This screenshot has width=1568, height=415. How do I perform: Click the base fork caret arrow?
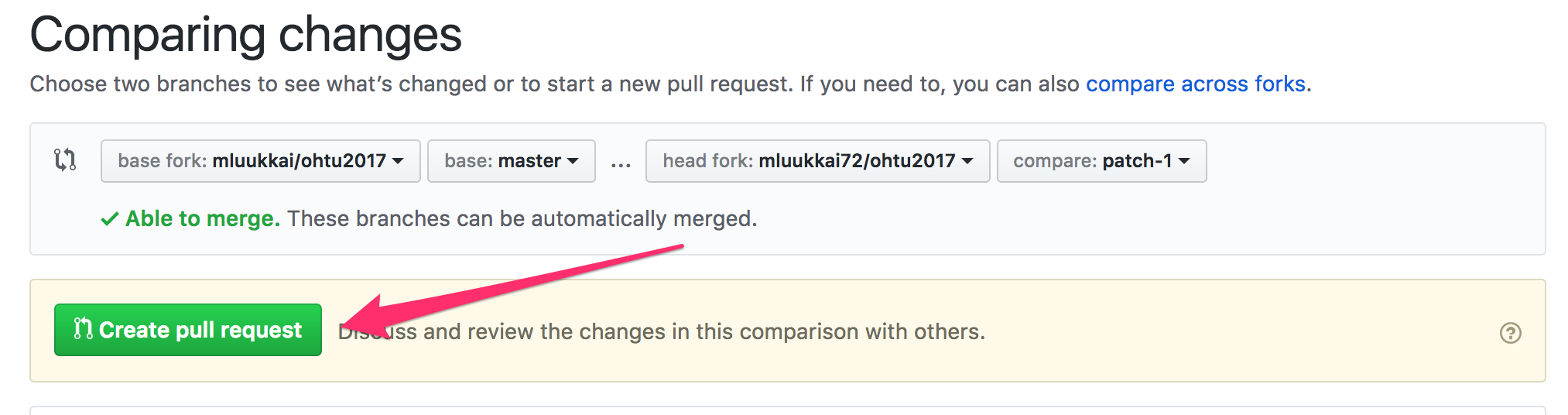398,161
